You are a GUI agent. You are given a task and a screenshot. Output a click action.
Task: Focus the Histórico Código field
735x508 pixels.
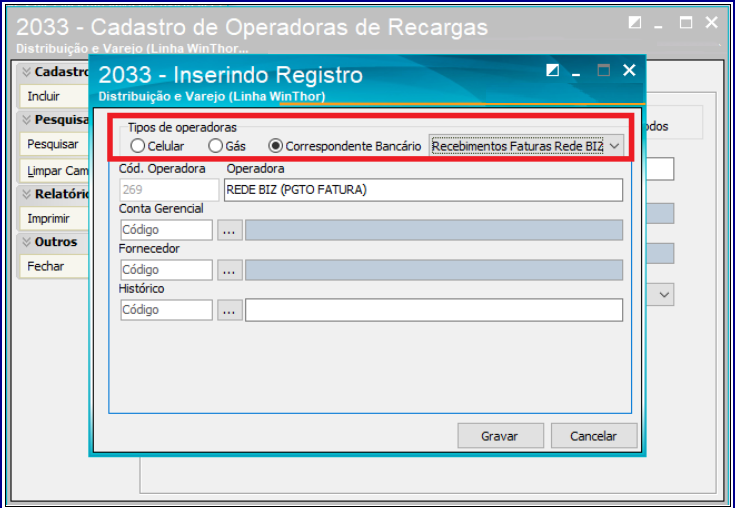[x=166, y=310]
